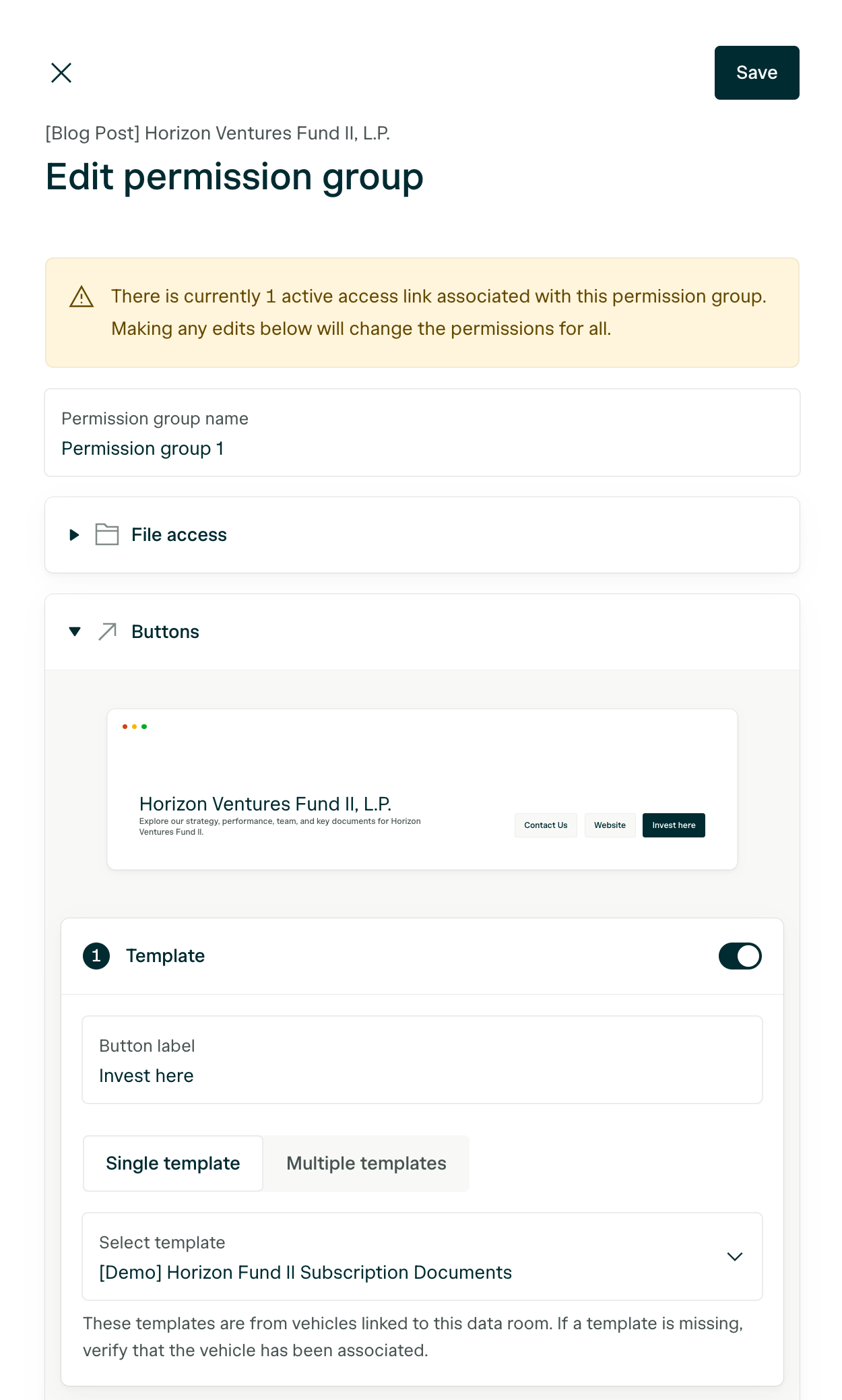Click the Website preview button
Screen dimensions: 842x1400
610,825
